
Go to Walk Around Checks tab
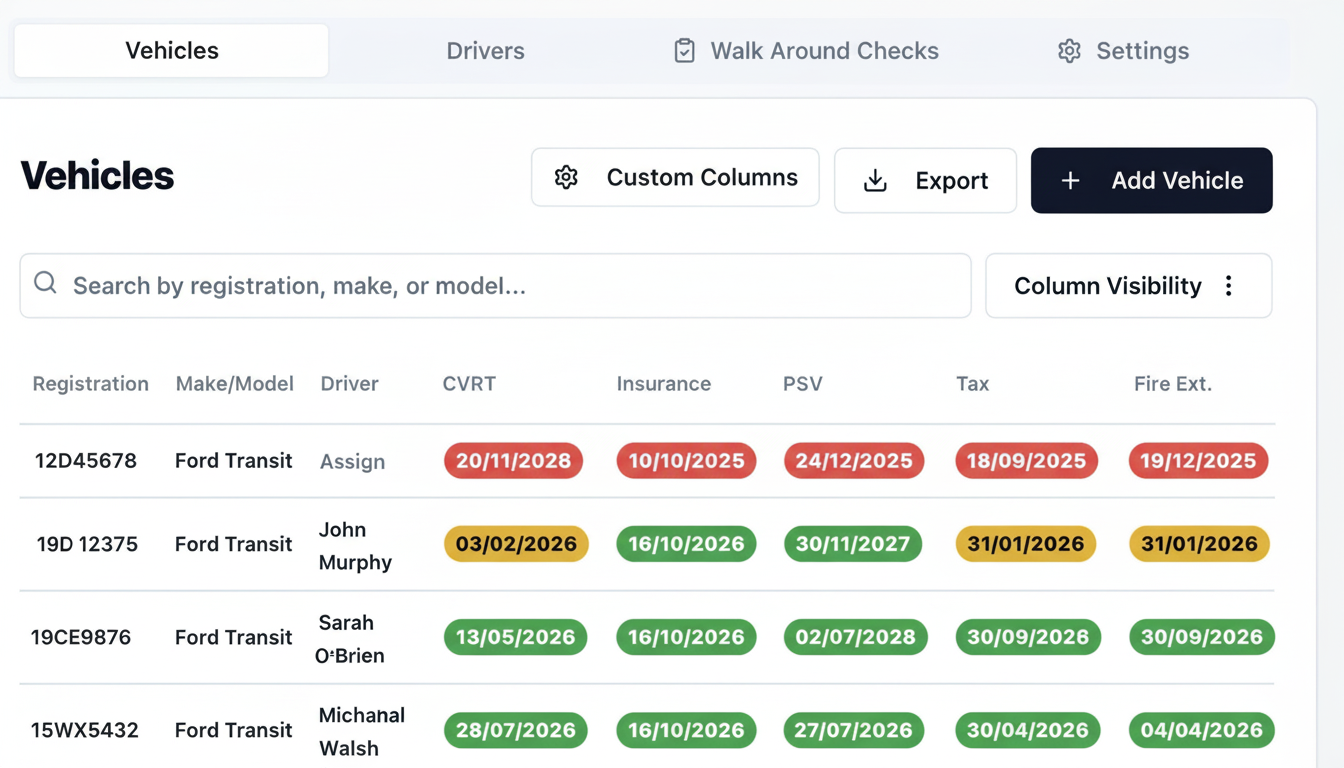tap(806, 51)
